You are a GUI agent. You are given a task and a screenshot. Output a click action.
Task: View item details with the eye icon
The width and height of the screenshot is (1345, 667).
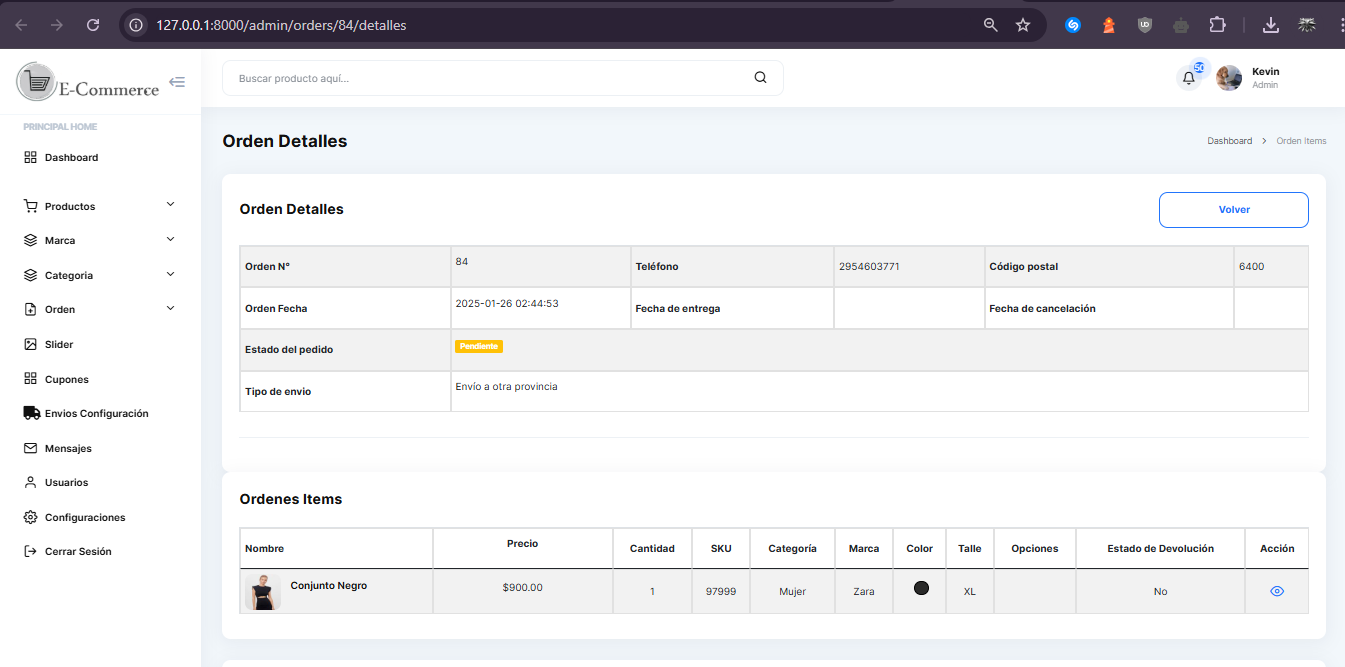(1277, 591)
